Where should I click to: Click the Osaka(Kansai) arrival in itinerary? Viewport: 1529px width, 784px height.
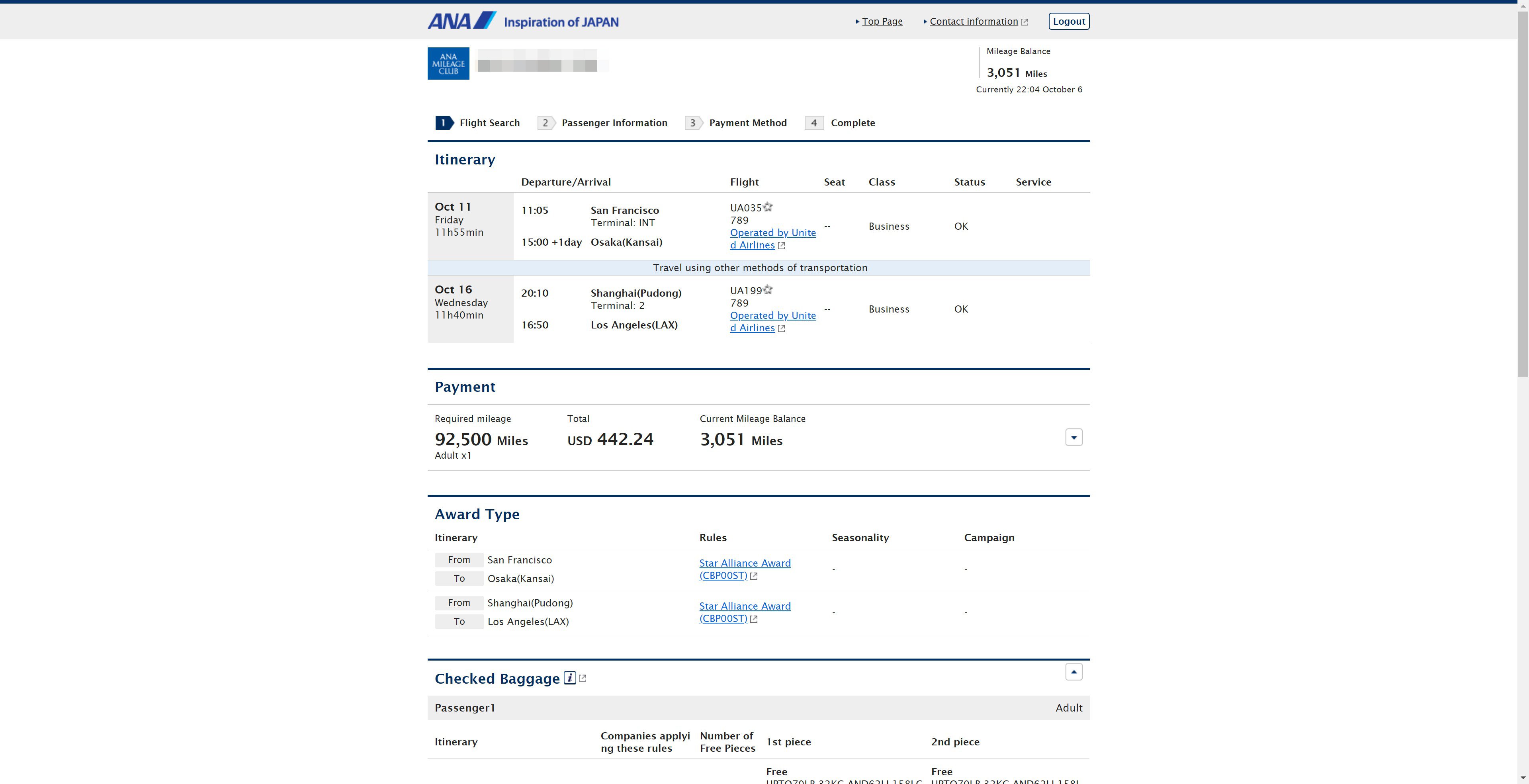(626, 242)
